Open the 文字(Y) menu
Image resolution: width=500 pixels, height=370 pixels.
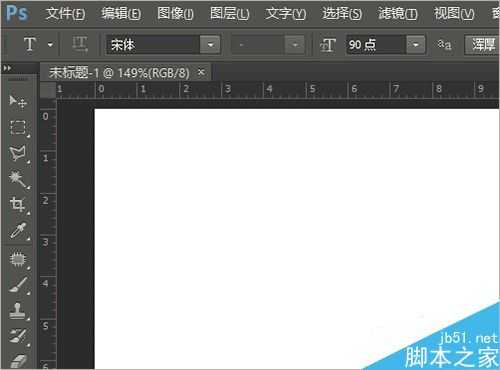[286, 14]
